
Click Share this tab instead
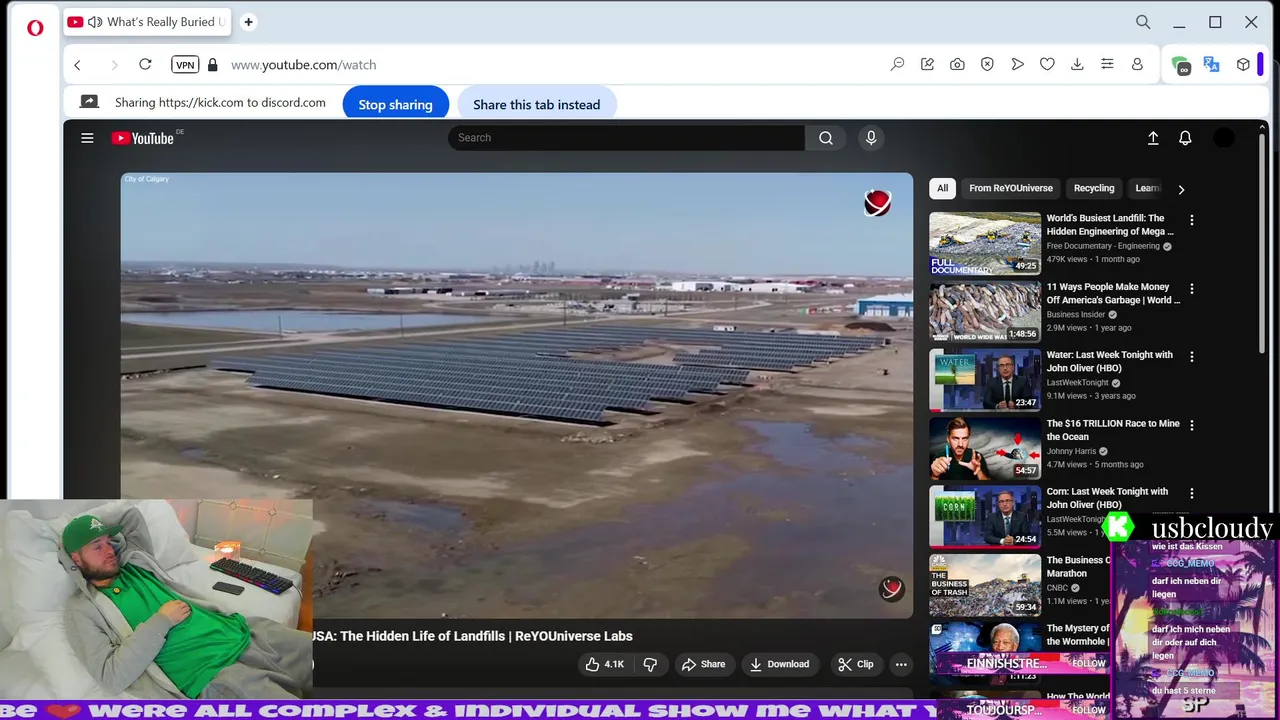pyautogui.click(x=537, y=104)
